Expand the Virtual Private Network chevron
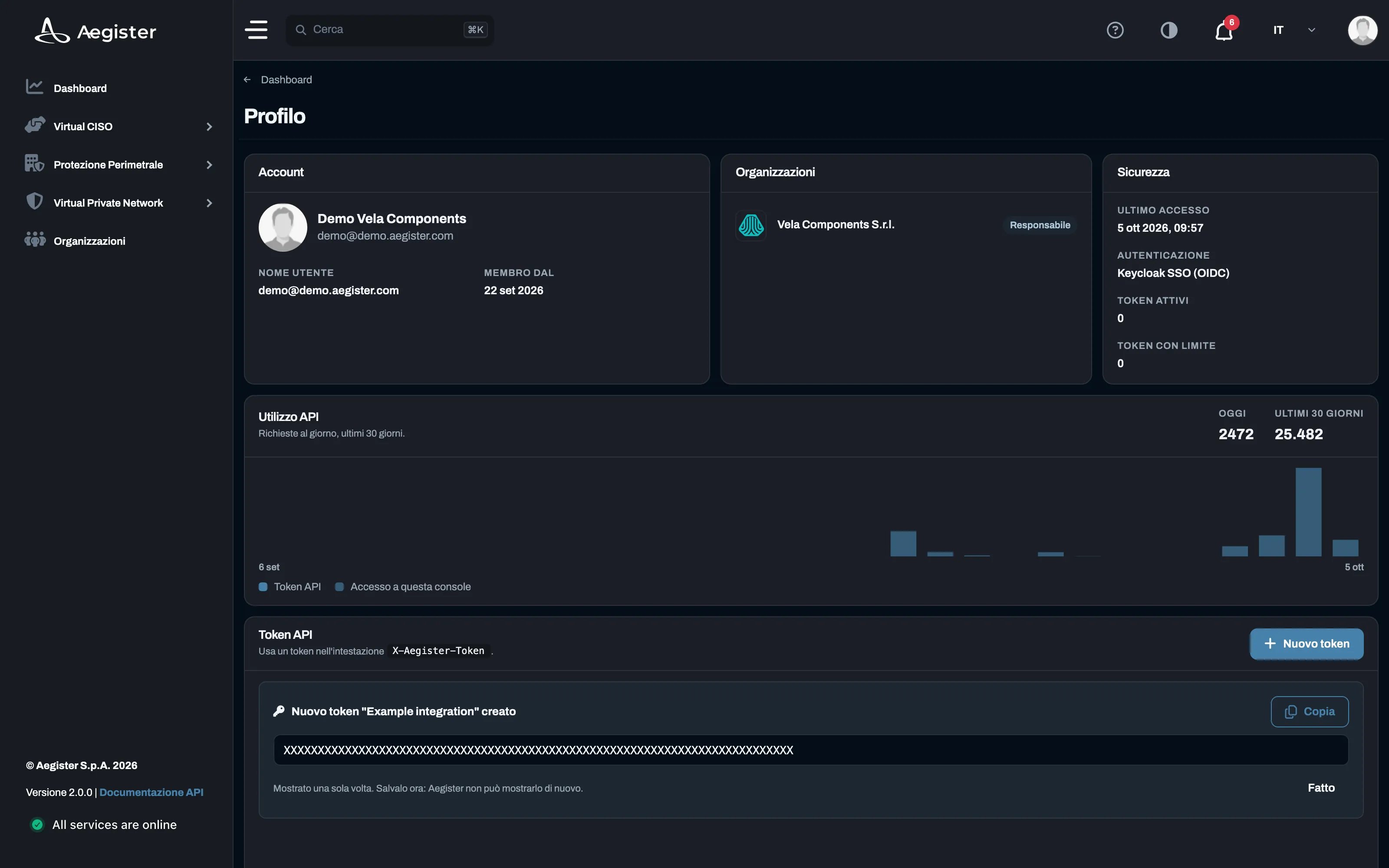The height and width of the screenshot is (868, 1389). (x=209, y=203)
